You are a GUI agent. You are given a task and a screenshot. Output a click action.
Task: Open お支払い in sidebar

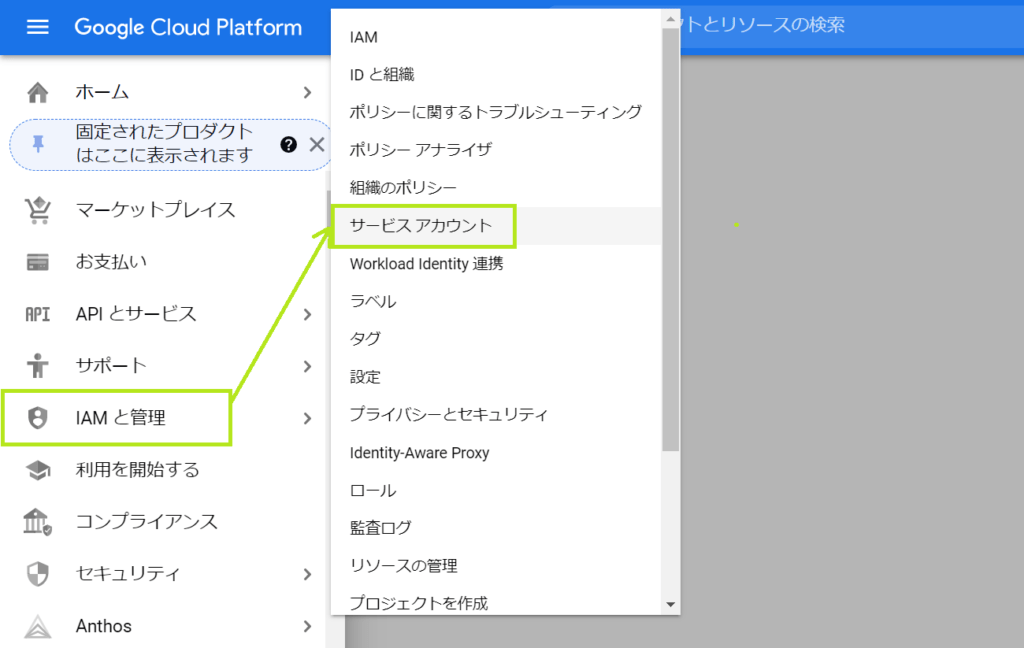[x=111, y=262]
